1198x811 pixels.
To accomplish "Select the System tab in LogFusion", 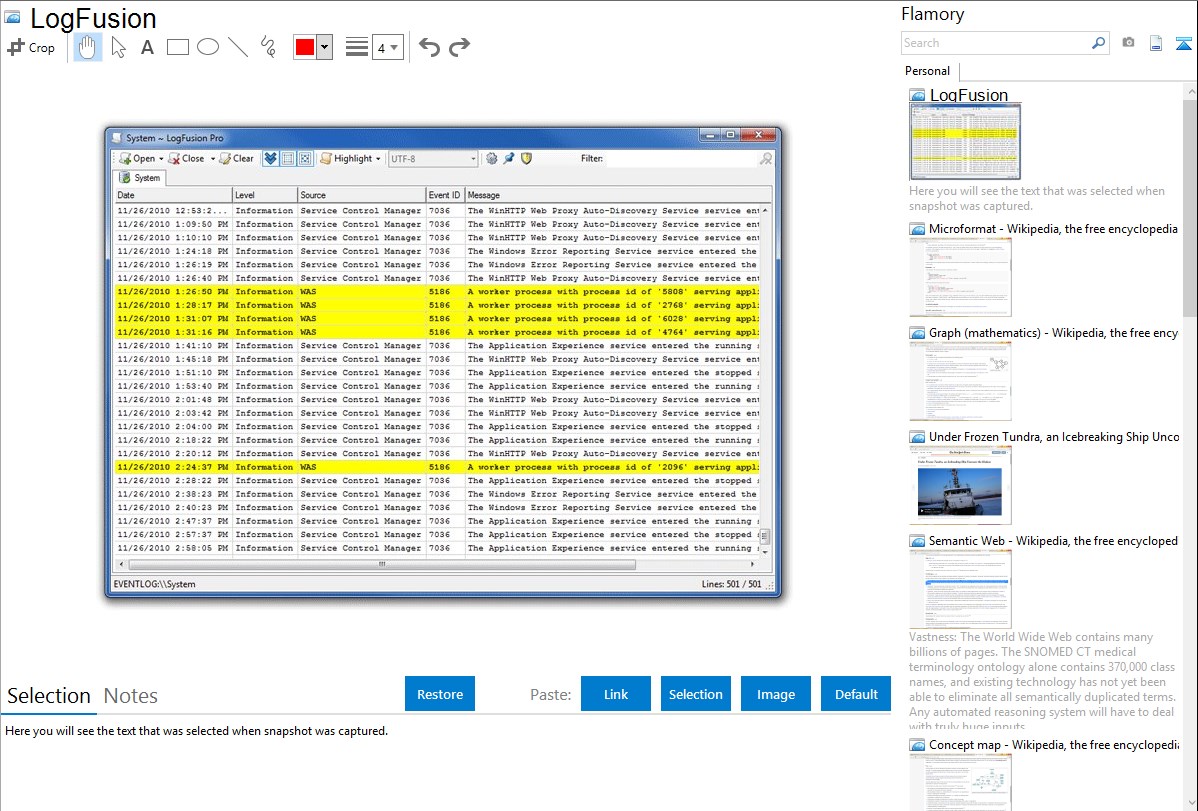I will click(x=141, y=177).
